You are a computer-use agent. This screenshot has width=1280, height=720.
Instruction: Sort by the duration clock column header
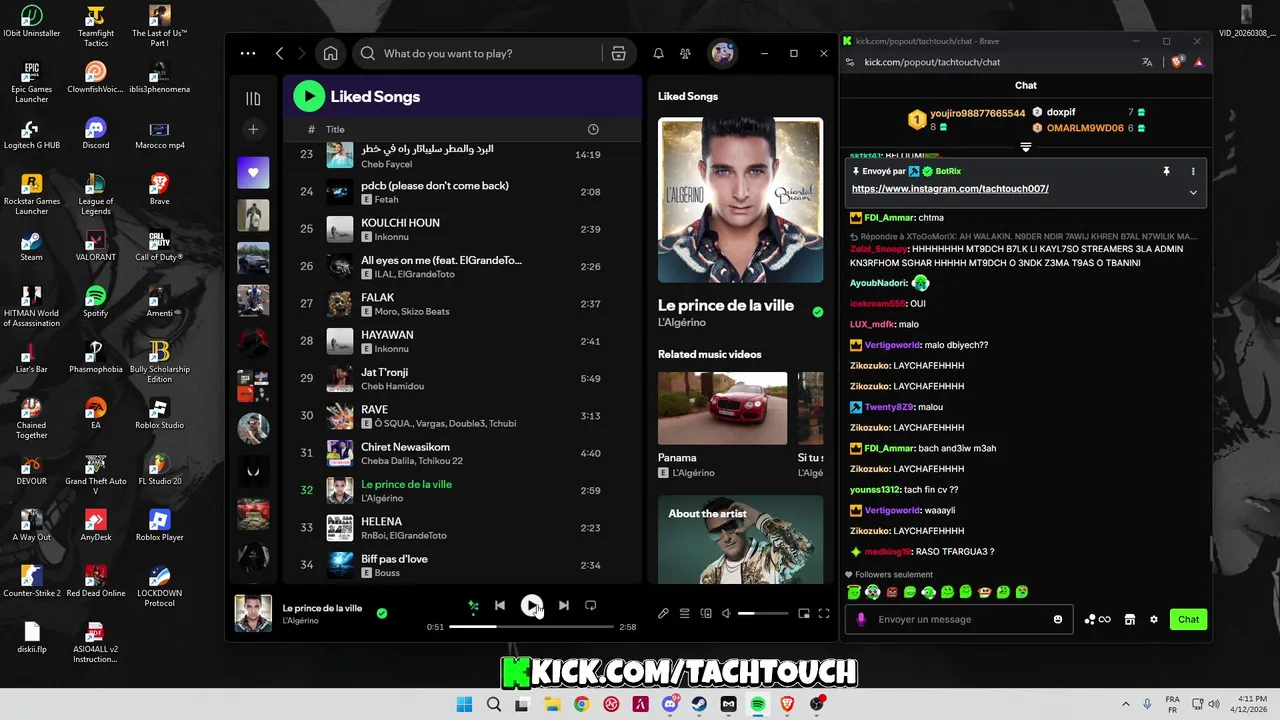click(593, 129)
